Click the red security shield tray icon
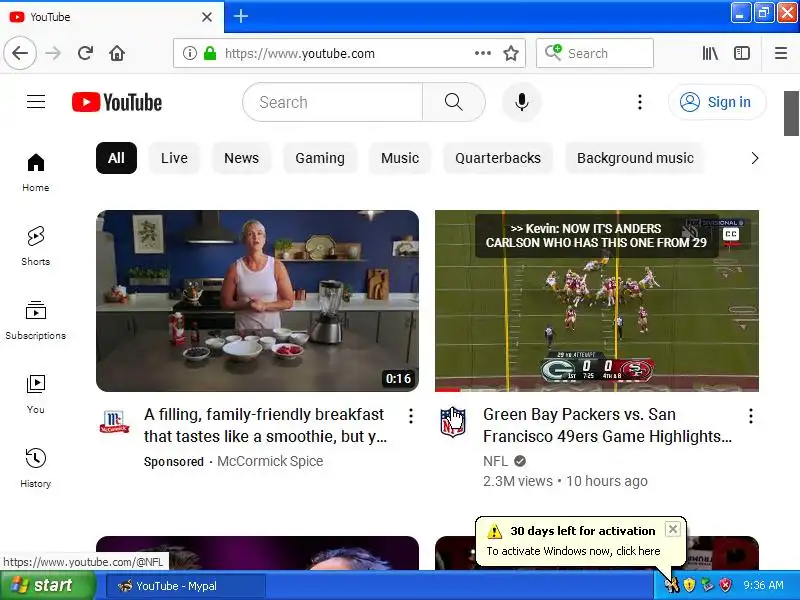This screenshot has width=800, height=600. (x=726, y=585)
